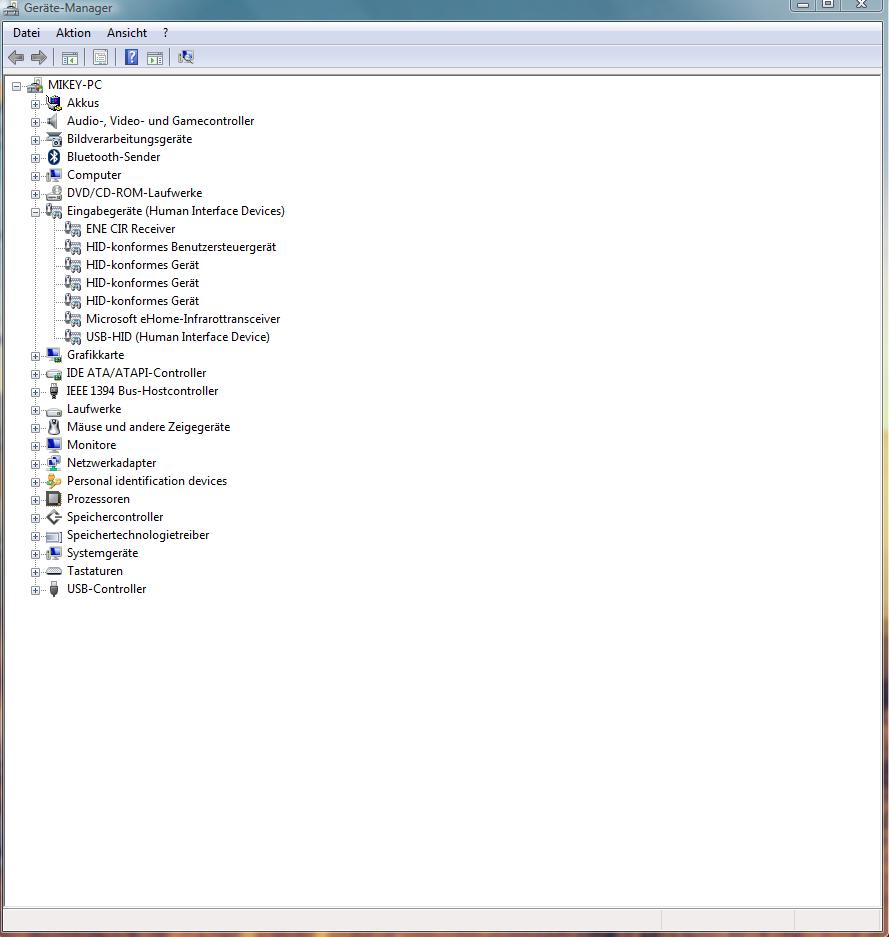Image resolution: width=889 pixels, height=937 pixels.
Task: Minimize the Geräte-Manager window
Action: (x=802, y=5)
